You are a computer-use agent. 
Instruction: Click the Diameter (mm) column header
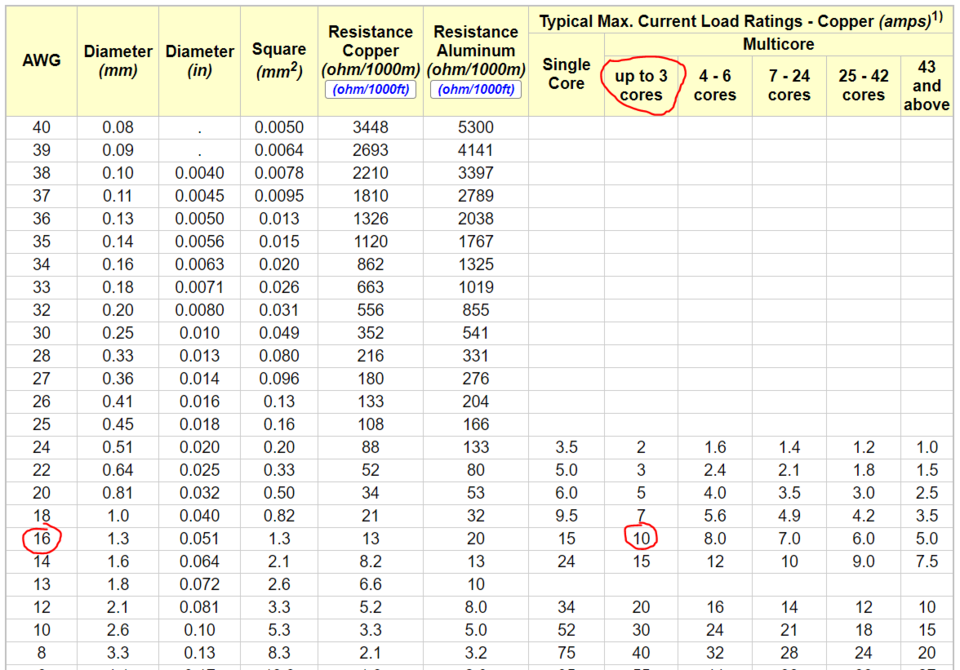pos(118,61)
